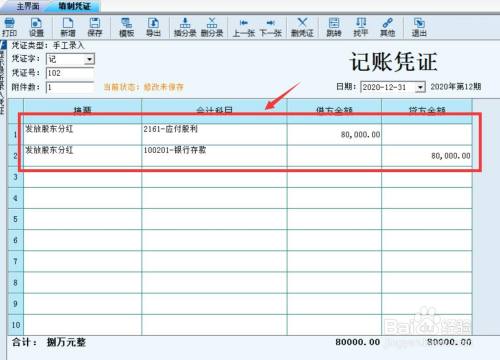Click the 找平 (Balance) toolbar icon
500x360 pixels.
(361, 27)
